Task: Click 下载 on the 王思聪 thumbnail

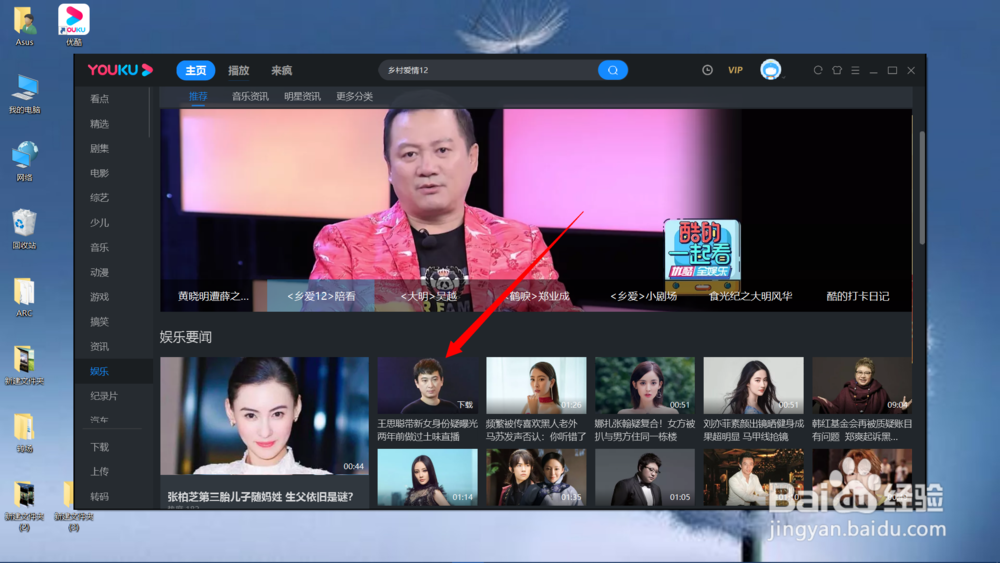Action: [x=466, y=405]
